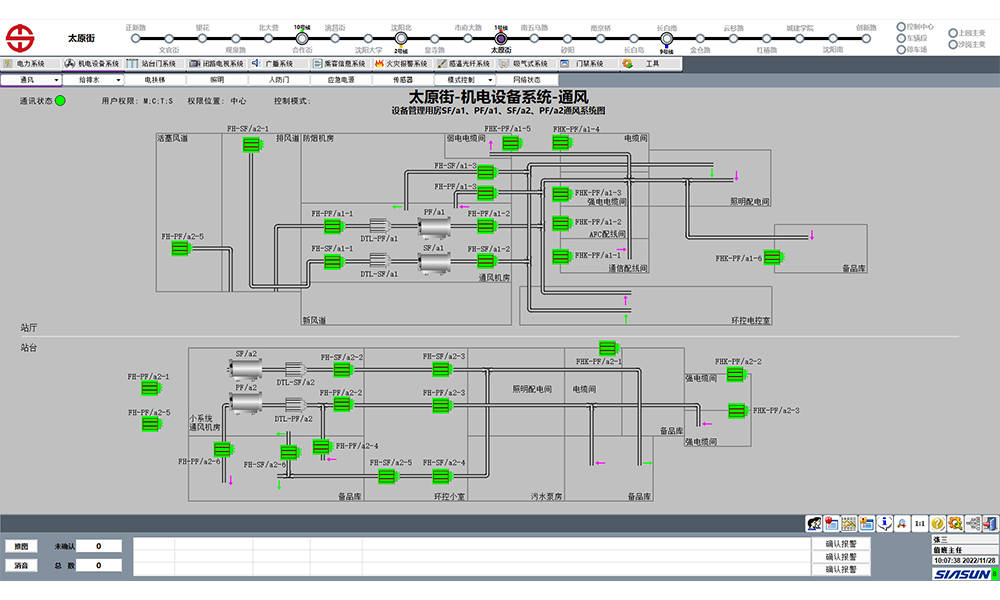
Task: Select the 车辆段 radio option
Action: coord(901,38)
